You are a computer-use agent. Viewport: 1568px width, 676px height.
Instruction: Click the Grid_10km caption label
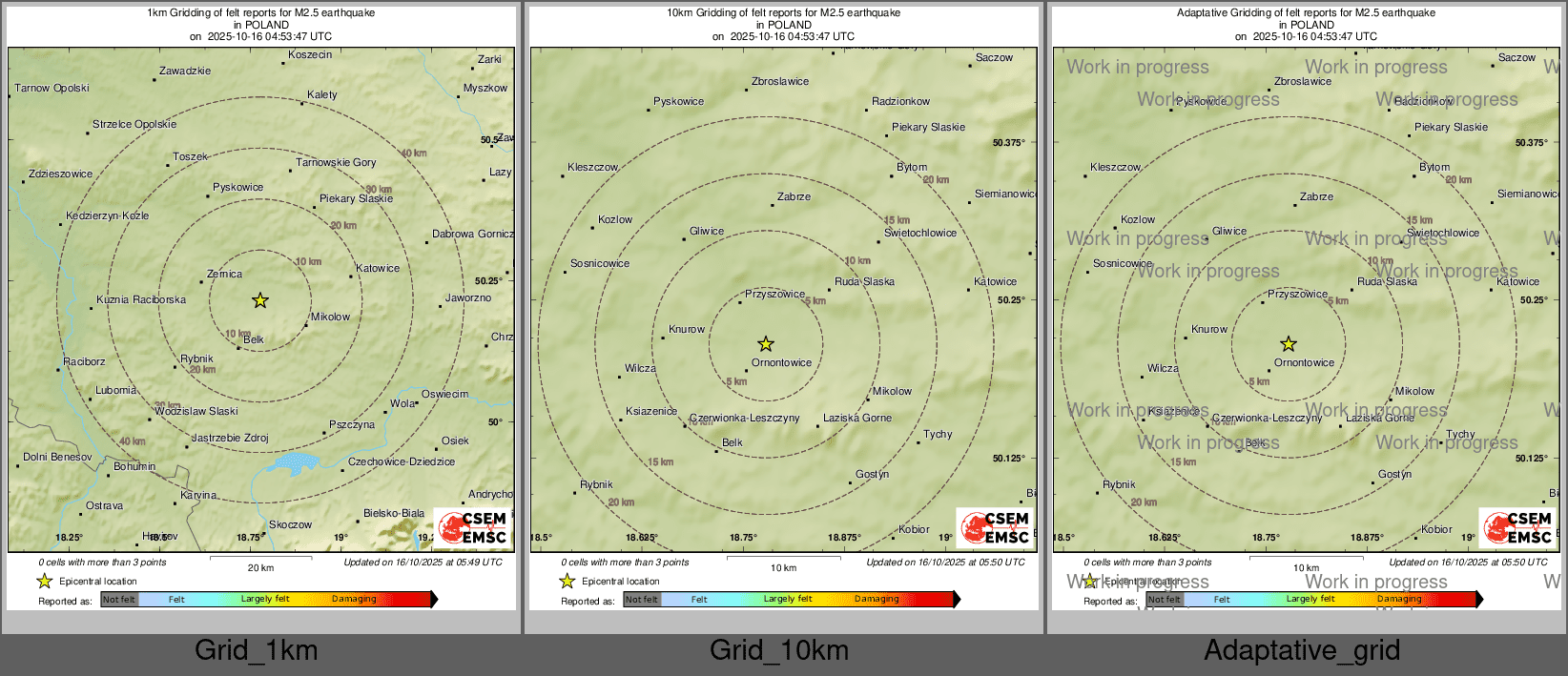tap(779, 650)
